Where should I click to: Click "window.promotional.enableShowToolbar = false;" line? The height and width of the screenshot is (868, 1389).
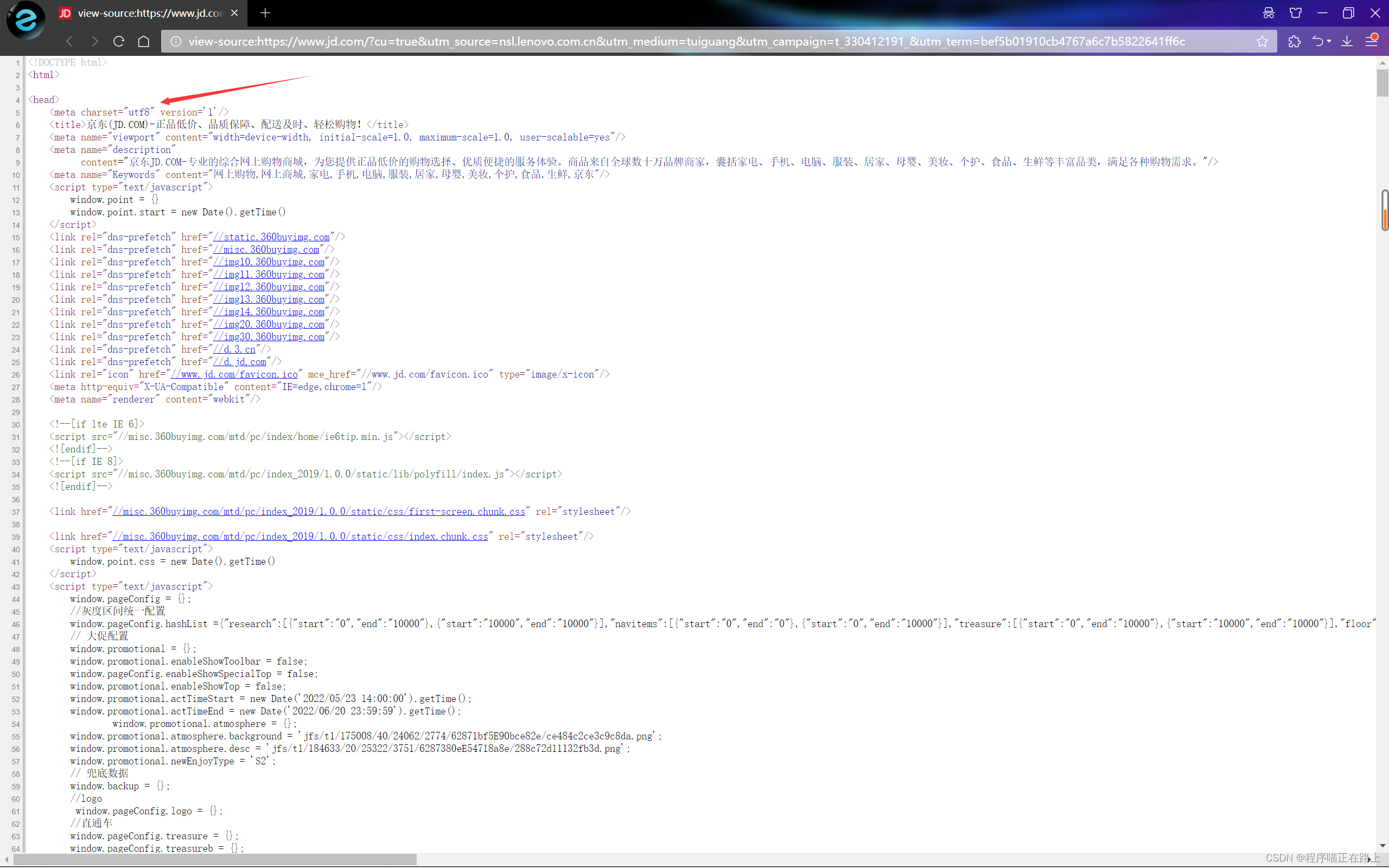tap(189, 662)
